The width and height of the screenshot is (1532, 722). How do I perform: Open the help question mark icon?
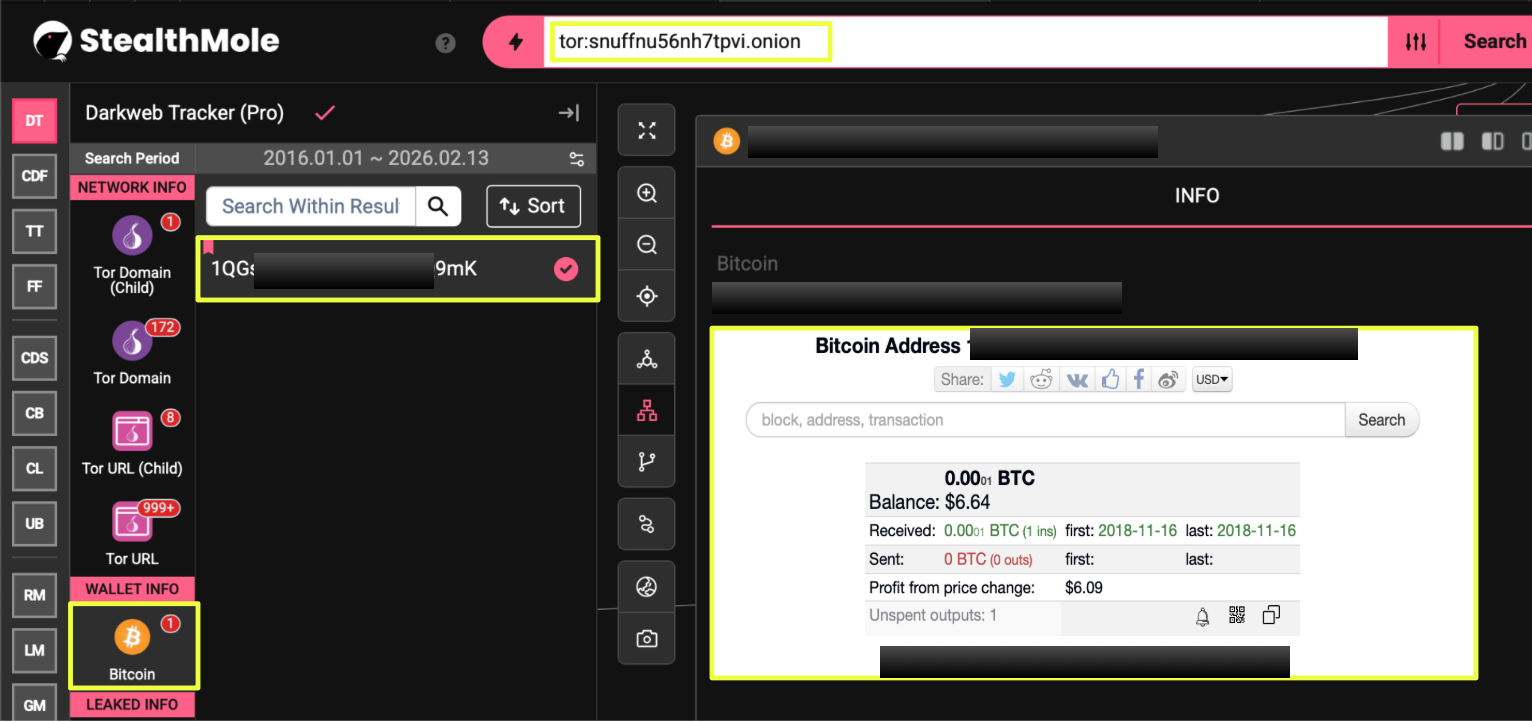click(x=446, y=43)
